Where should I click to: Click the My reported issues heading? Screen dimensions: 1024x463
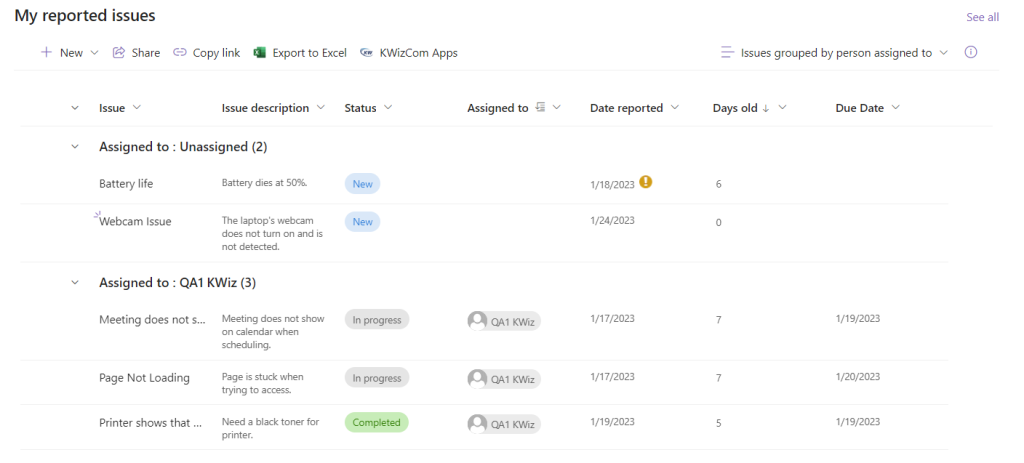coord(85,16)
